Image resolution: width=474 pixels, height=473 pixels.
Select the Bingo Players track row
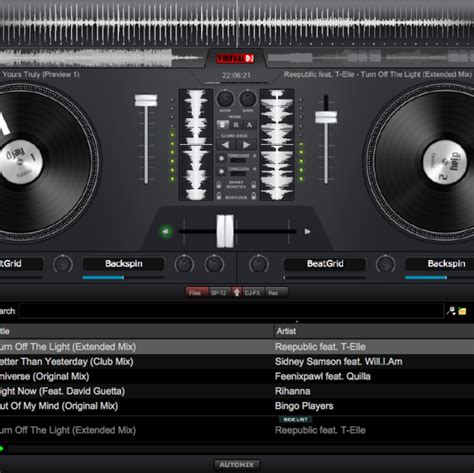tap(237, 406)
